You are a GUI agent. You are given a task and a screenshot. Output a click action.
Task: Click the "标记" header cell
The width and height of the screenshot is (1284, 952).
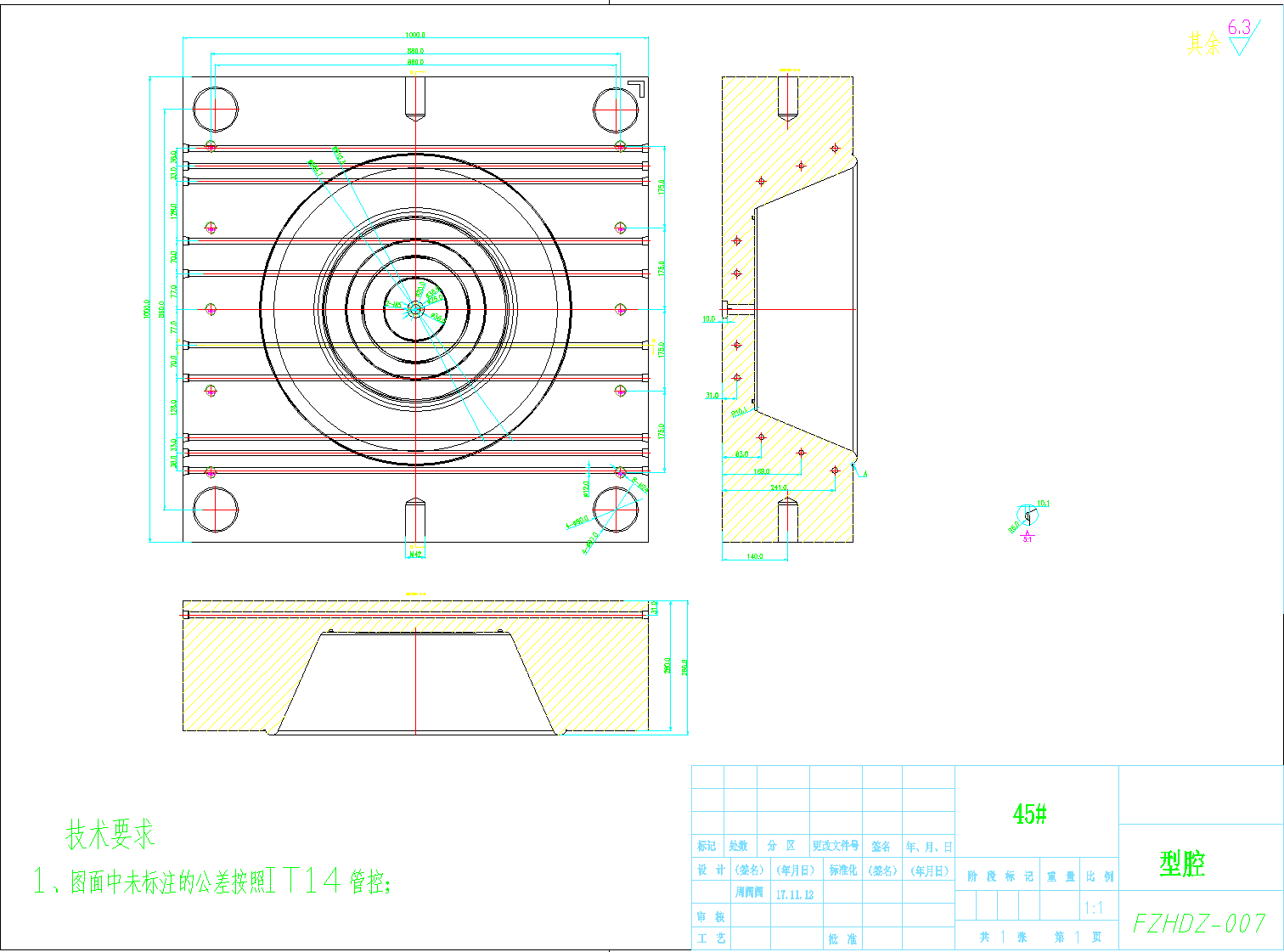[x=707, y=846]
